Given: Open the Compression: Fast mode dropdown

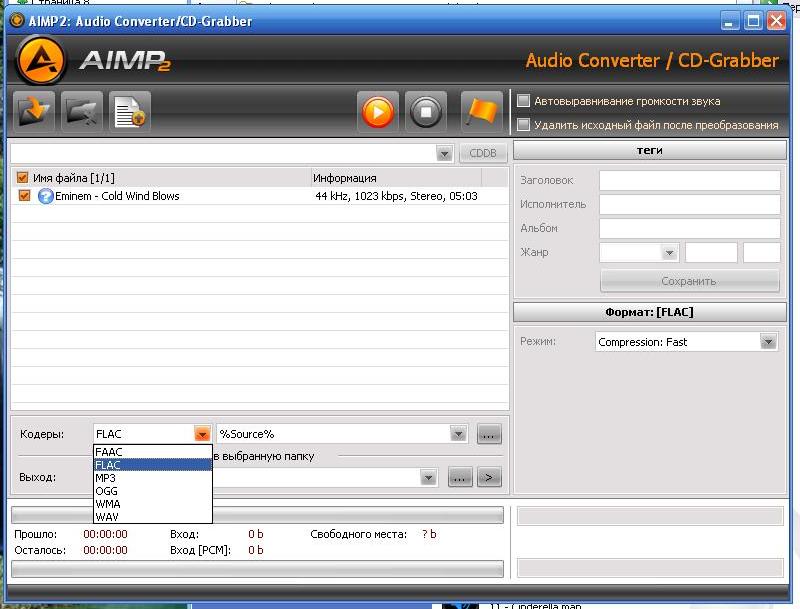Looking at the screenshot, I should click(768, 342).
